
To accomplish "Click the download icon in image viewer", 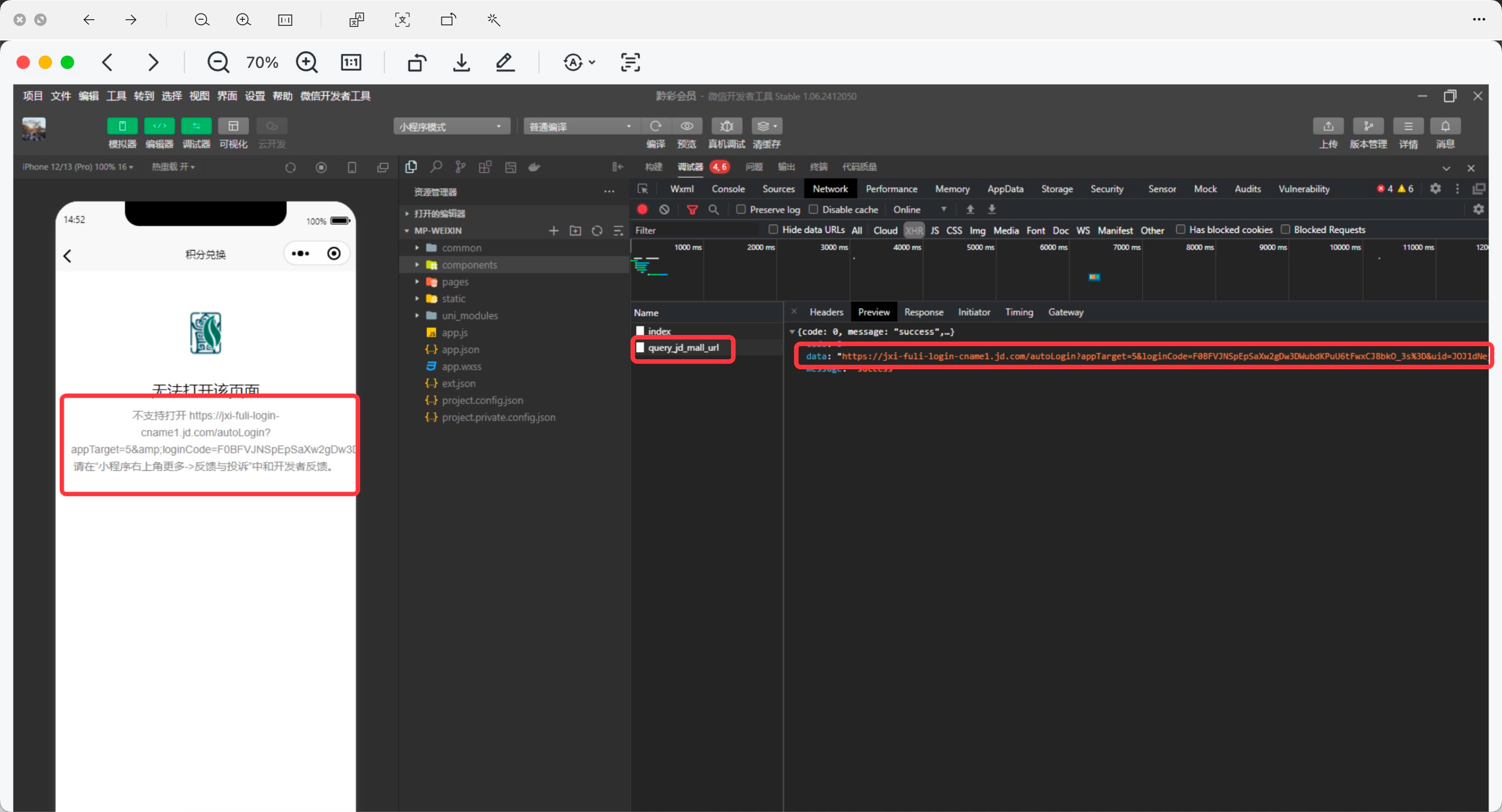I will tap(461, 62).
